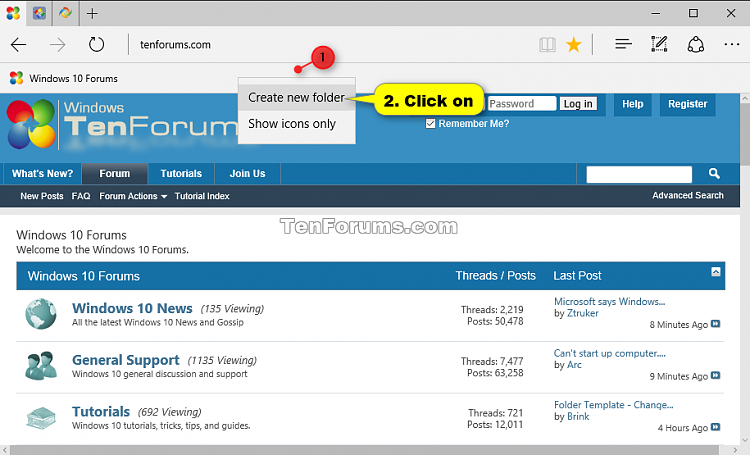Go to last post icon beside 9 Minutes Ago
The image size is (750, 455).
click(716, 376)
